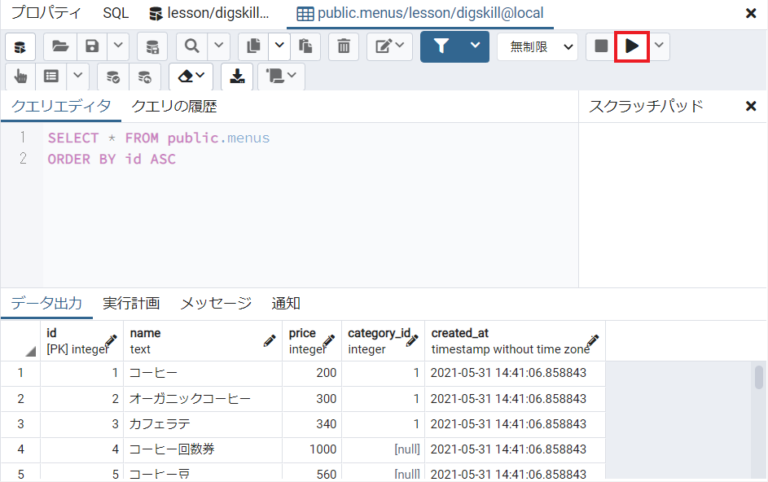Screen dimensions: 768x482
Task: Open the row limit 無制限 dropdown
Action: click(x=539, y=46)
